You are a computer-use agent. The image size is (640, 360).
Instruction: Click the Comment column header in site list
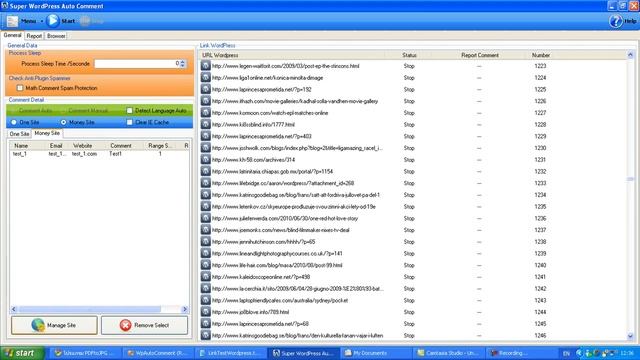tap(121, 145)
